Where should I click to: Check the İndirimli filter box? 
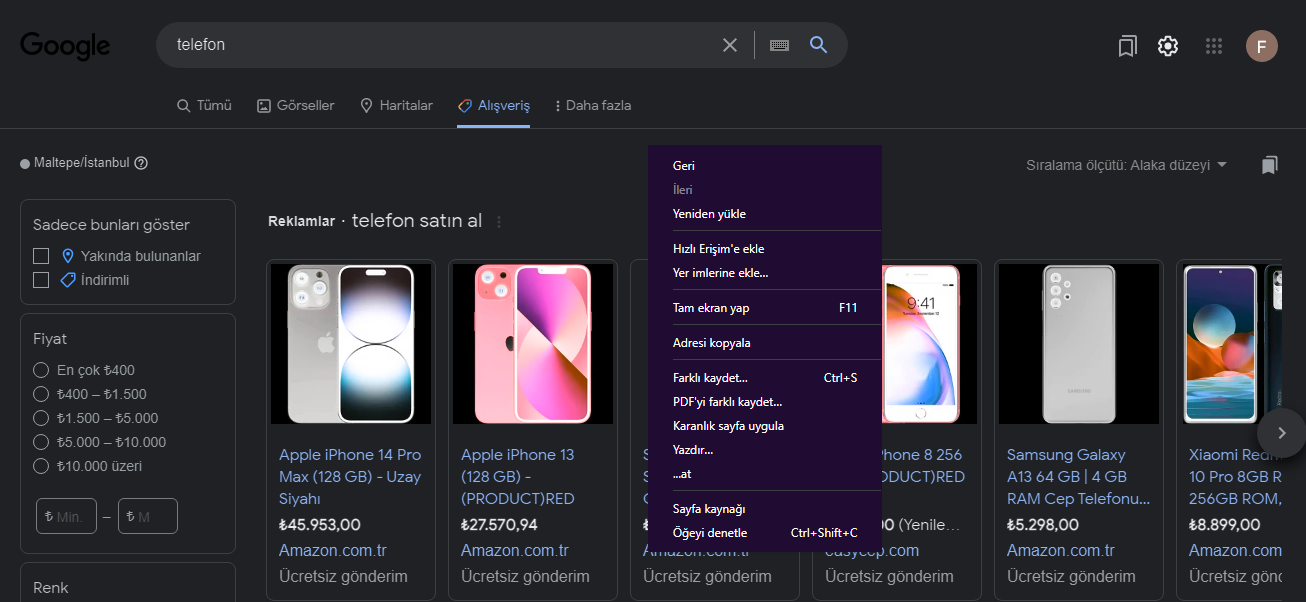41,280
